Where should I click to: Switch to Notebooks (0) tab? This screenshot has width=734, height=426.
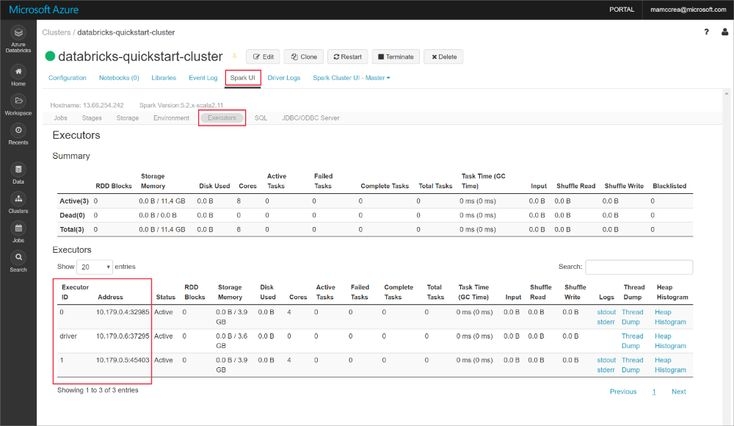(119, 78)
